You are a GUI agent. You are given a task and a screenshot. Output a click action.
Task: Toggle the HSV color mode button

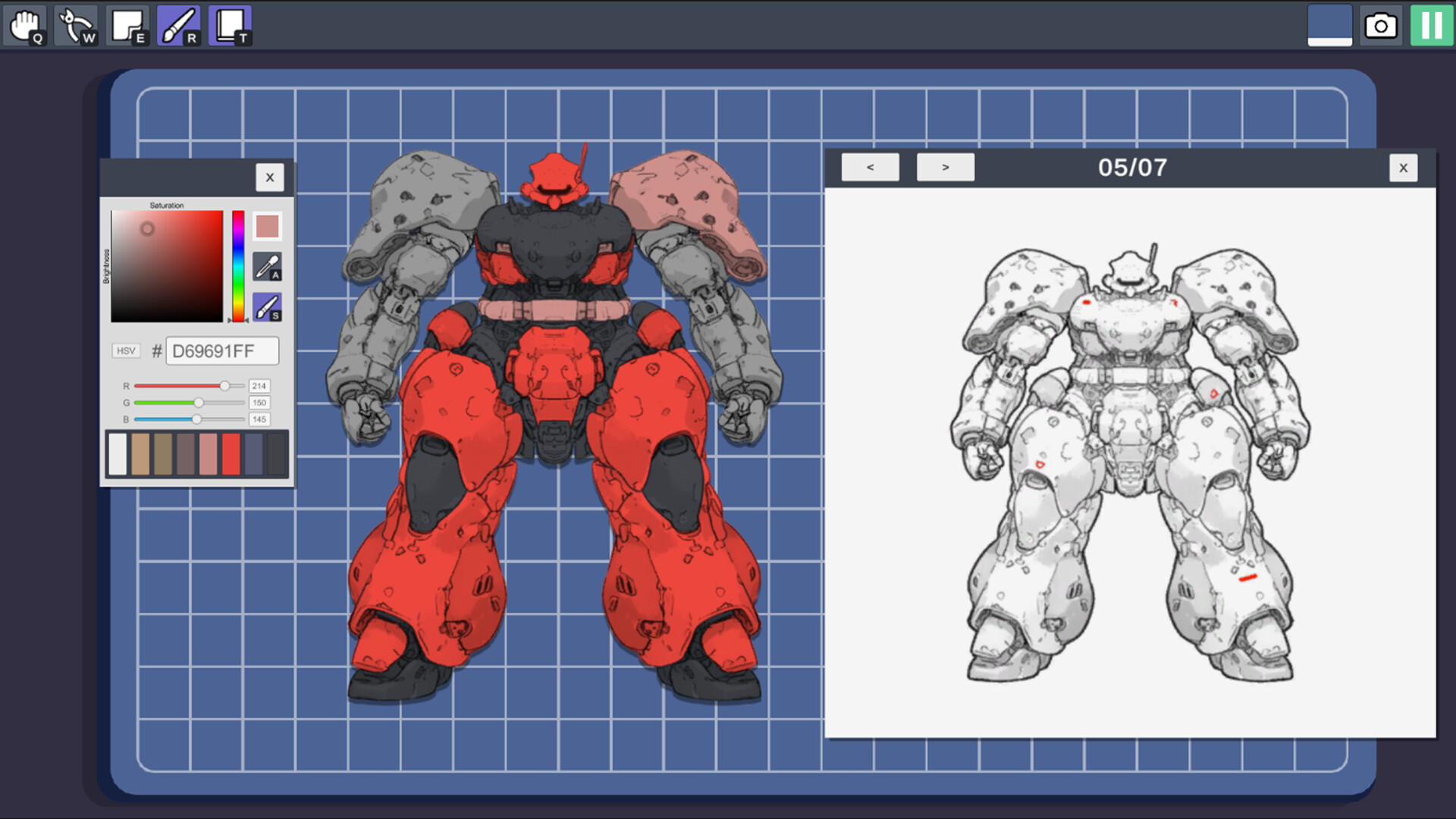pyautogui.click(x=126, y=351)
